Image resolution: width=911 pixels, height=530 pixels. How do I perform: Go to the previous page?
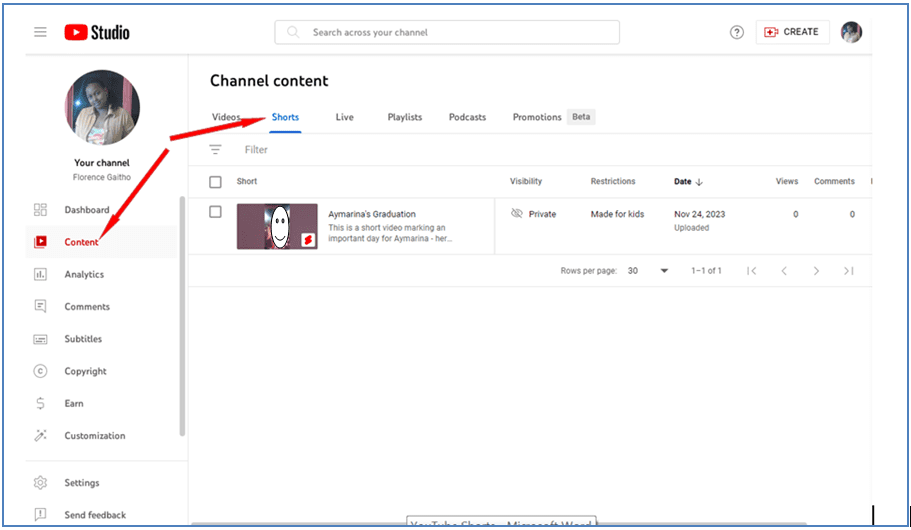coord(784,271)
